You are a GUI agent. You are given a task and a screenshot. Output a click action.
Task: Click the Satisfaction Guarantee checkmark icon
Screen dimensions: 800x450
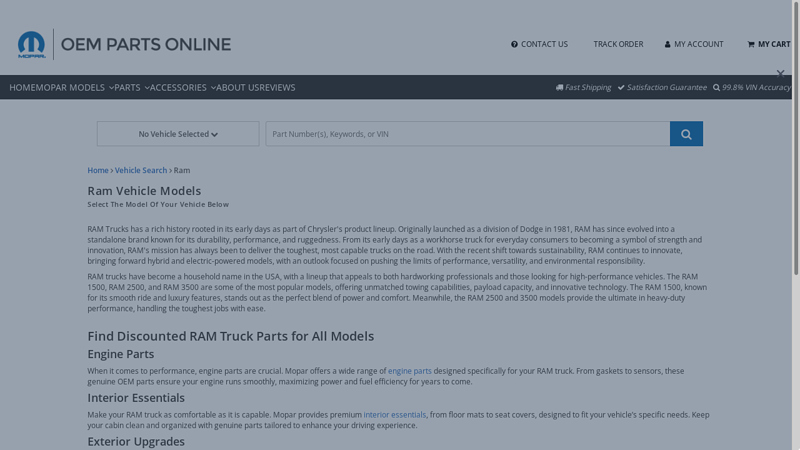[621, 87]
